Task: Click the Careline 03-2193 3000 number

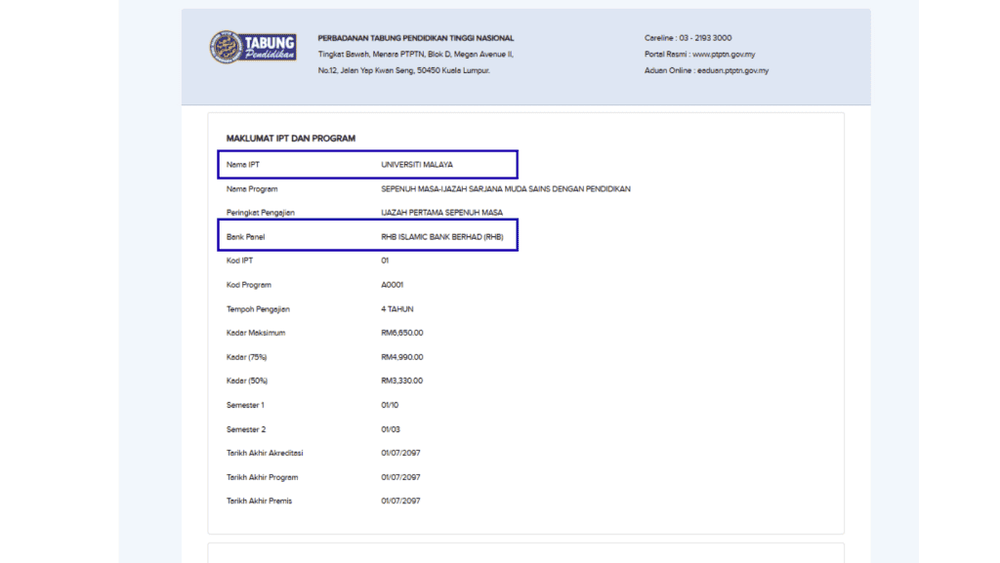Action: click(x=704, y=38)
